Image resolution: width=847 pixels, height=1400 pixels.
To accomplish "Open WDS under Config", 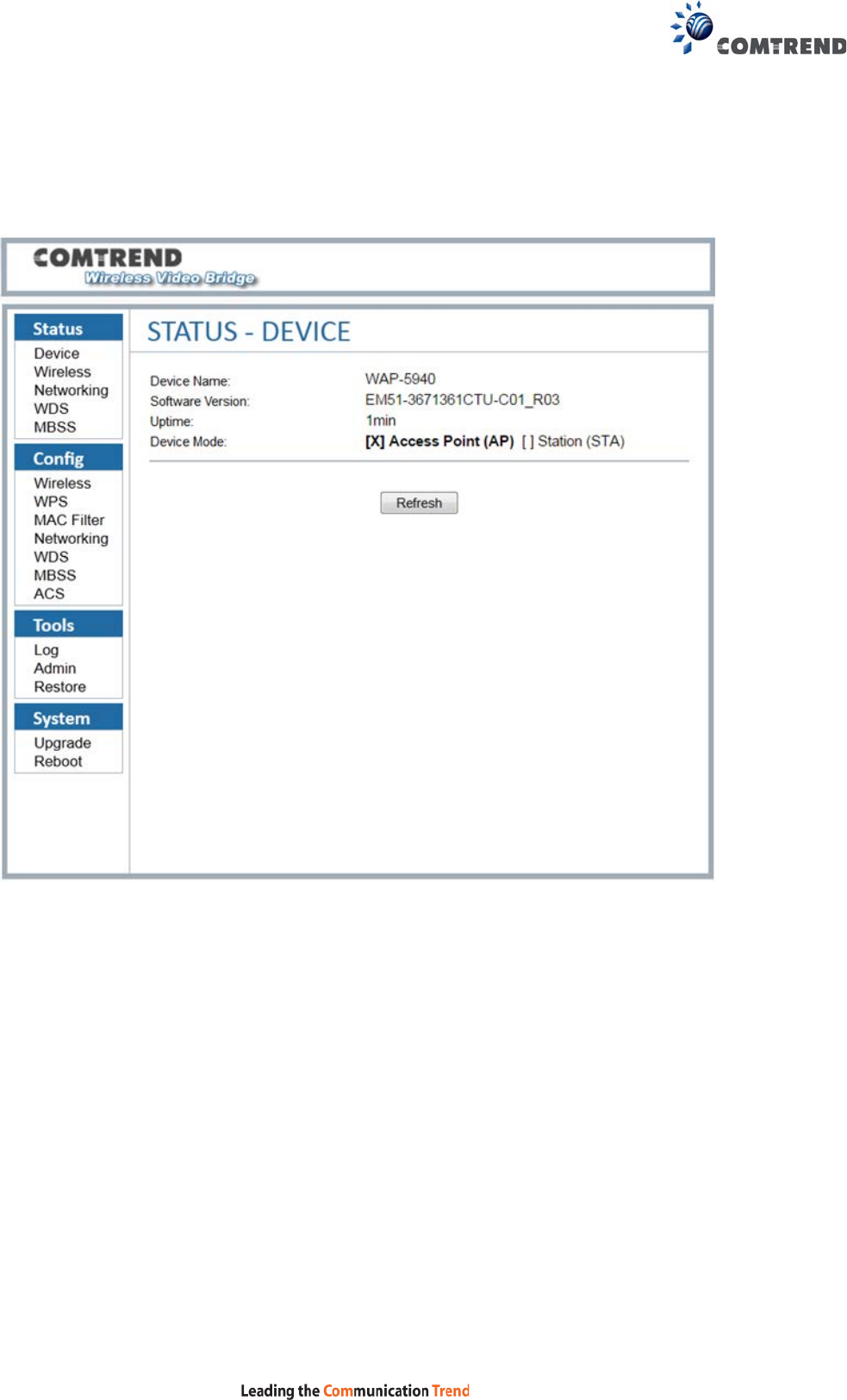I will (51, 557).
